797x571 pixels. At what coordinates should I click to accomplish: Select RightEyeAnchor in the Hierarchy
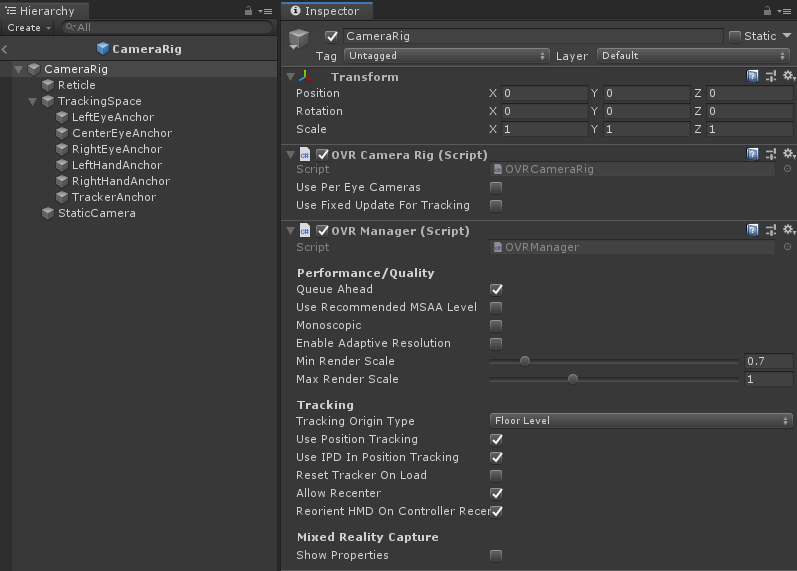(117, 149)
